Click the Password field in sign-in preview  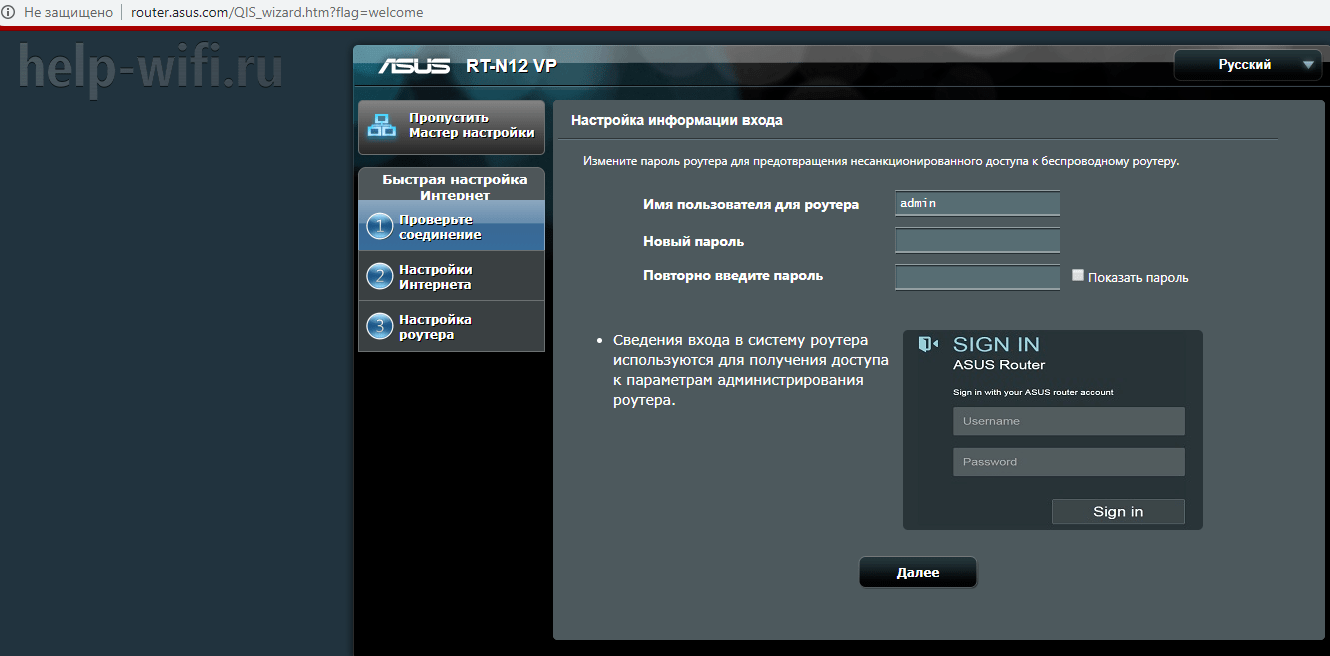point(1069,462)
